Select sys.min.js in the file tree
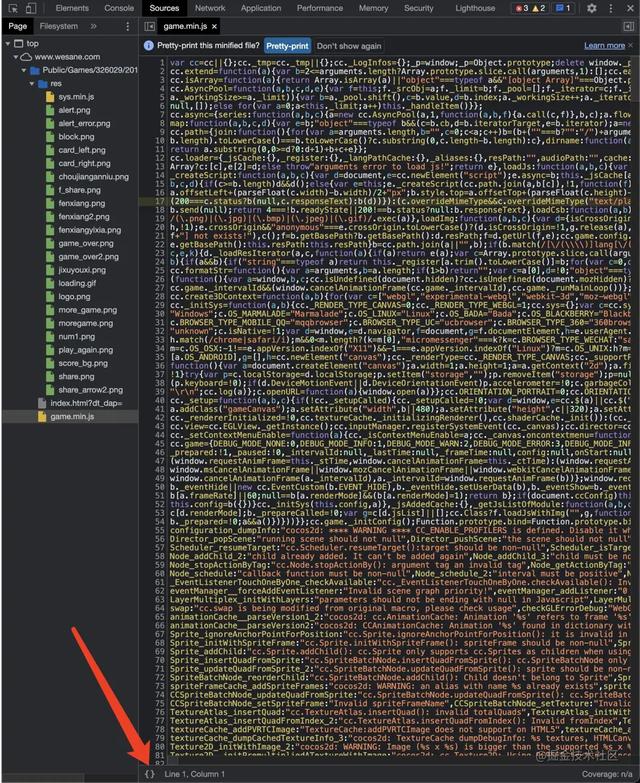This screenshot has height=783, width=640. [76, 97]
